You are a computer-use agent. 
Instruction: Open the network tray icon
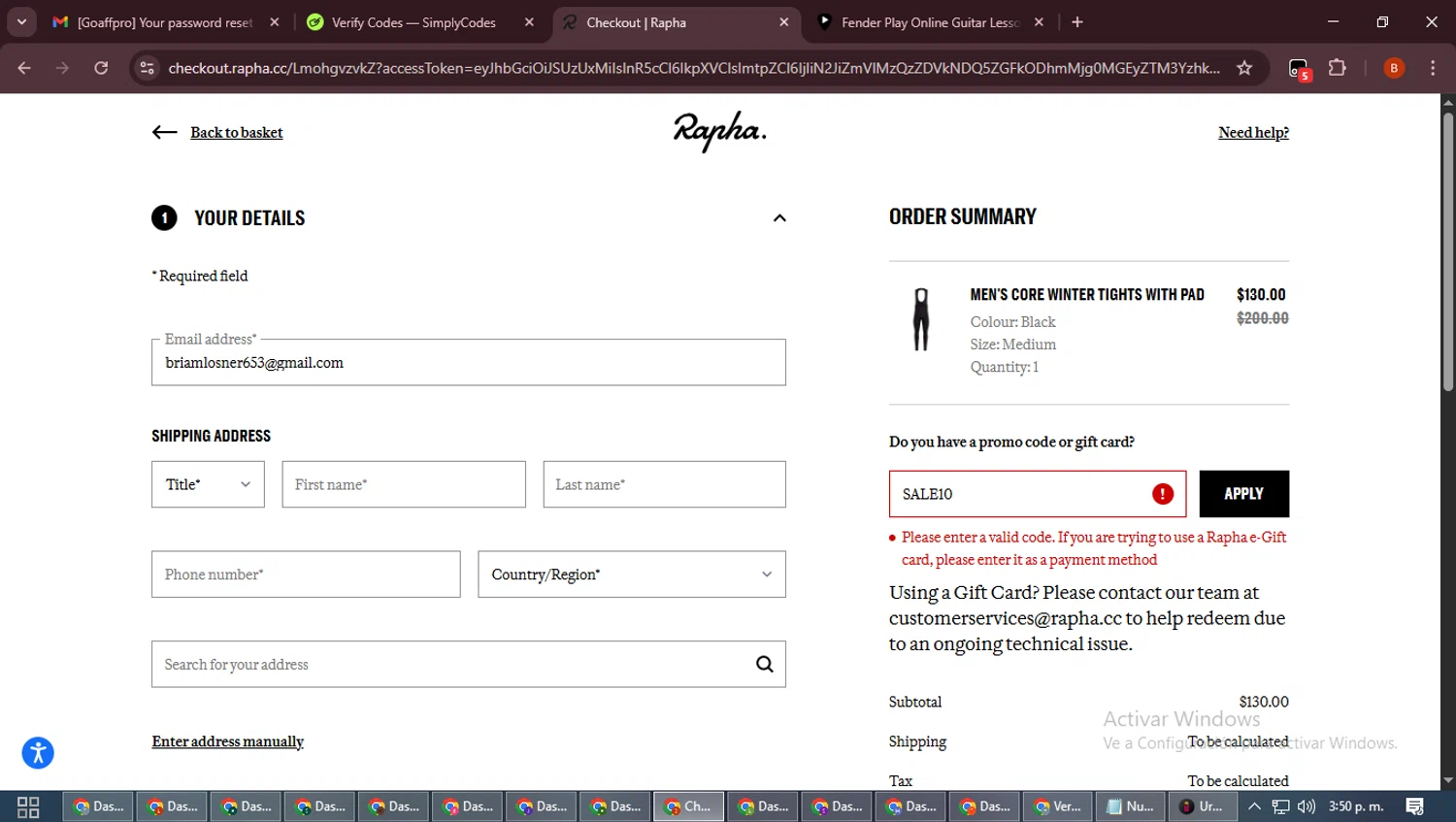pos(1281,806)
